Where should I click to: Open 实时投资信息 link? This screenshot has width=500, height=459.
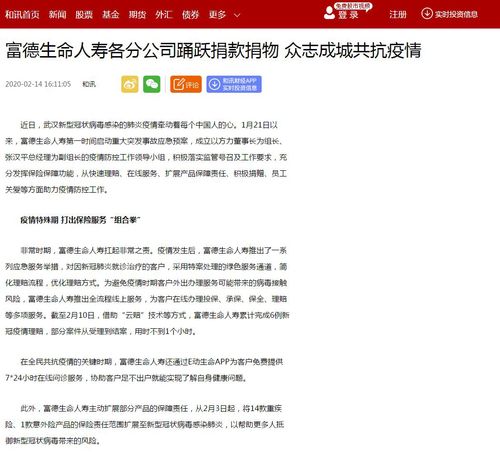pyautogui.click(x=456, y=14)
